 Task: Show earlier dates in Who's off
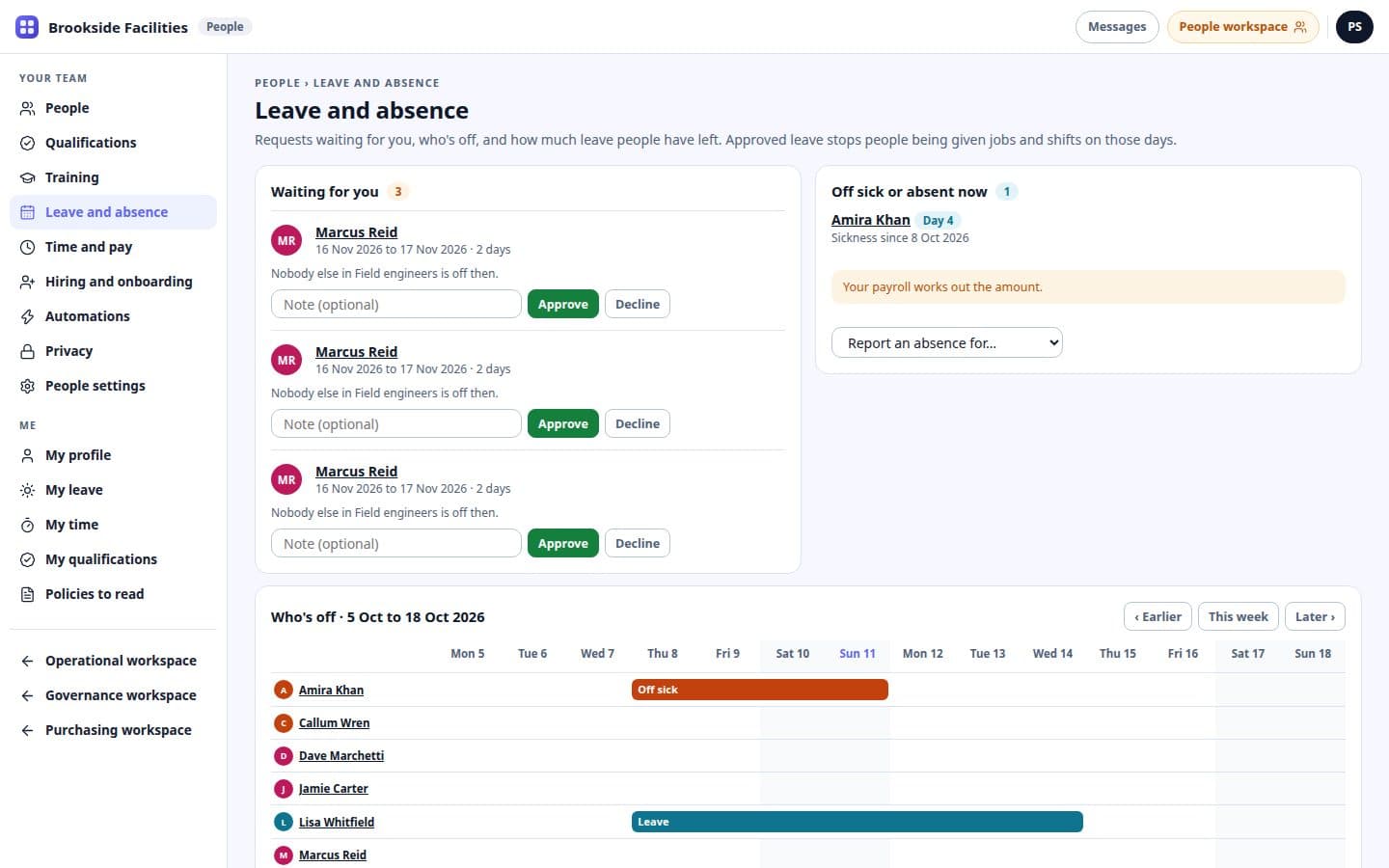coord(1157,616)
